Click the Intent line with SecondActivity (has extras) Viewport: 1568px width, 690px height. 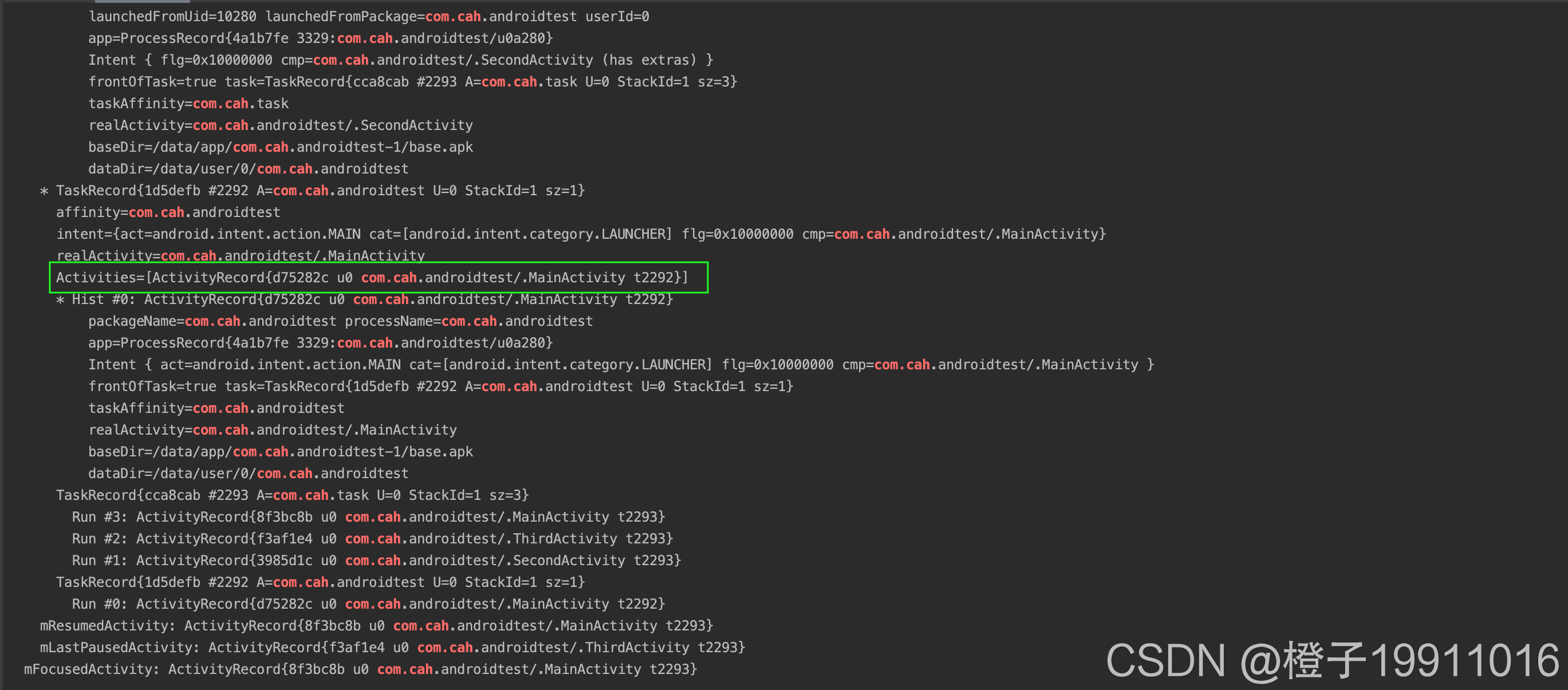pyautogui.click(x=400, y=60)
